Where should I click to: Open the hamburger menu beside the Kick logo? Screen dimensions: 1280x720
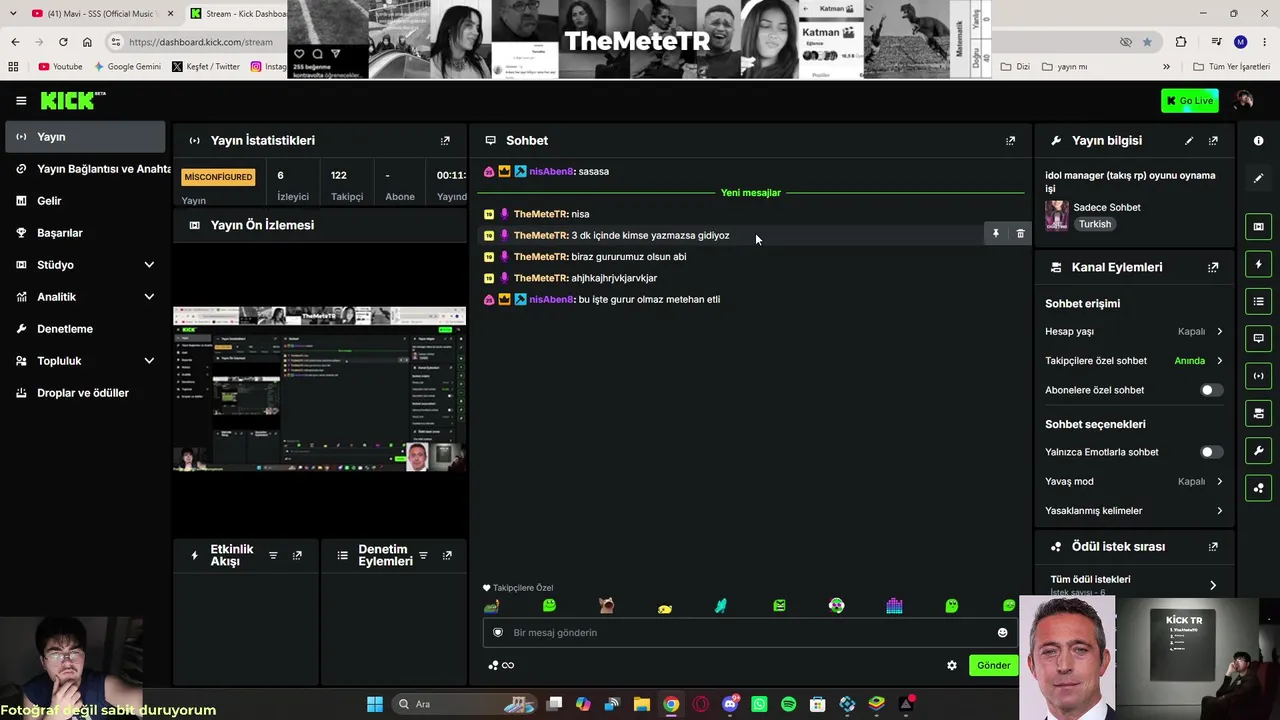click(x=21, y=100)
